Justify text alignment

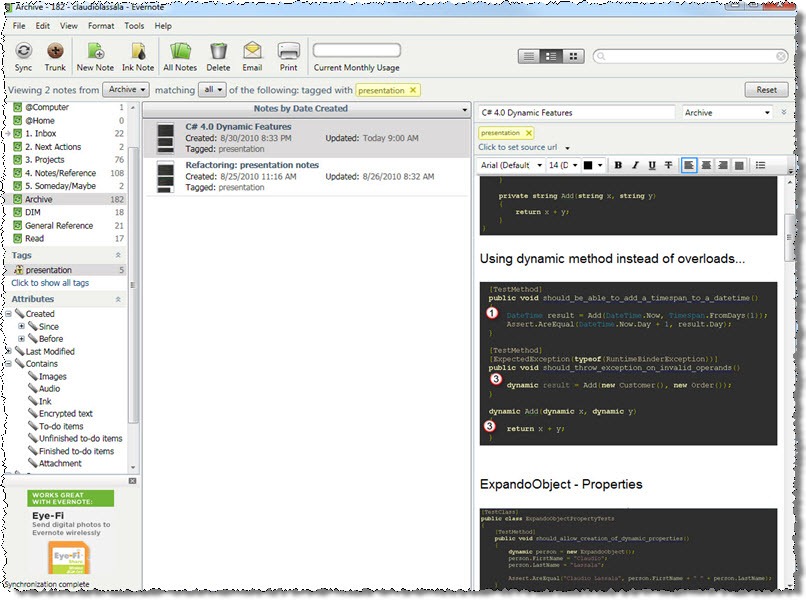(x=739, y=165)
